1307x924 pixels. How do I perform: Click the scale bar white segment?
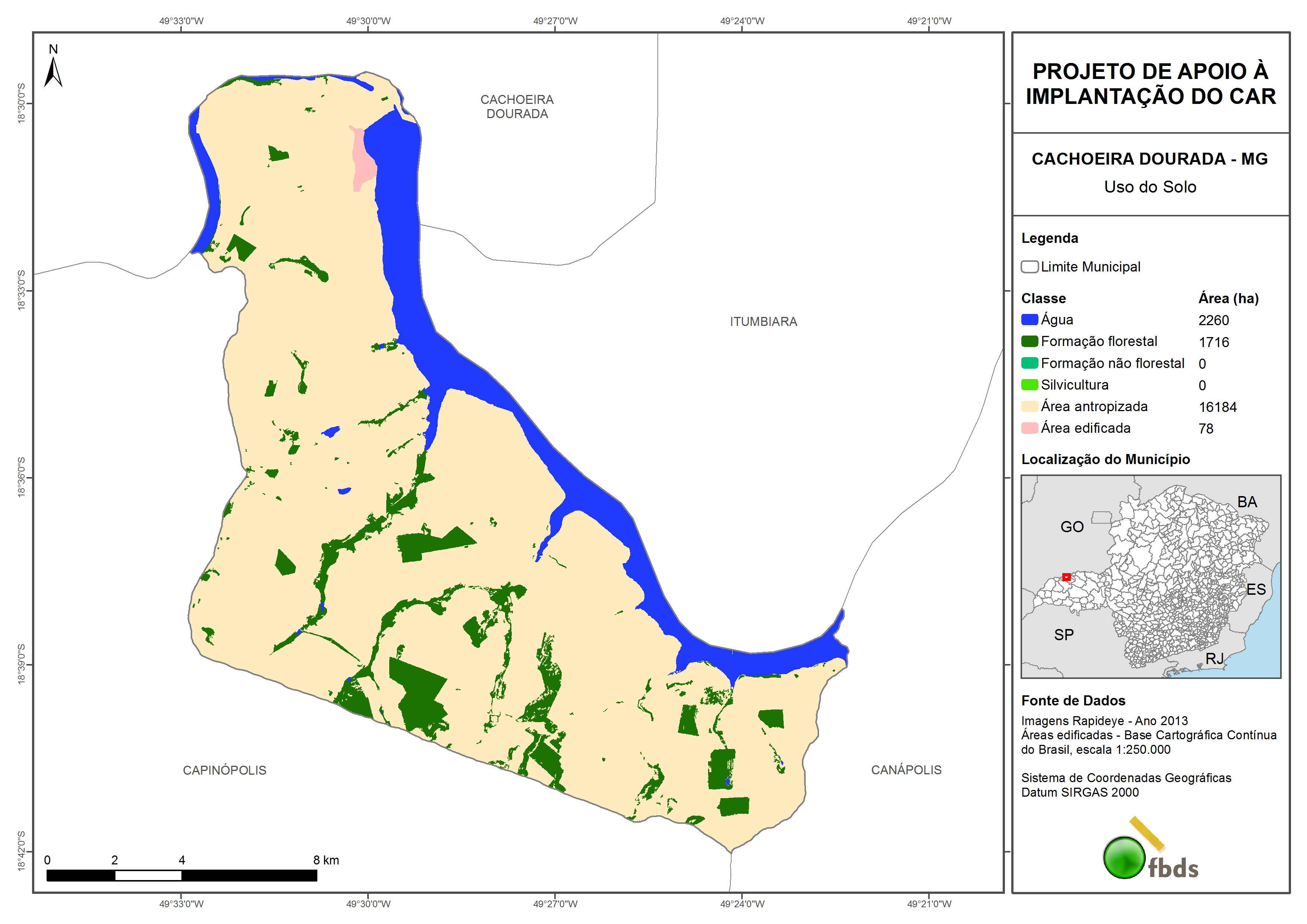point(148,876)
